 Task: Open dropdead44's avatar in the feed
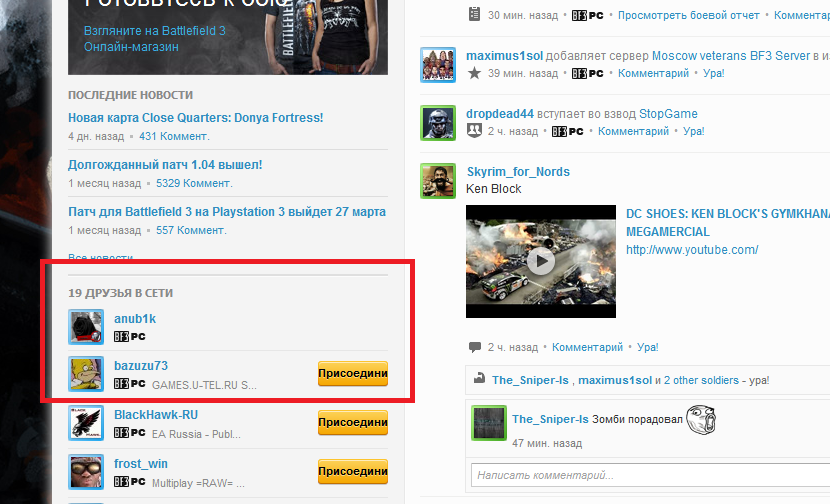click(438, 123)
